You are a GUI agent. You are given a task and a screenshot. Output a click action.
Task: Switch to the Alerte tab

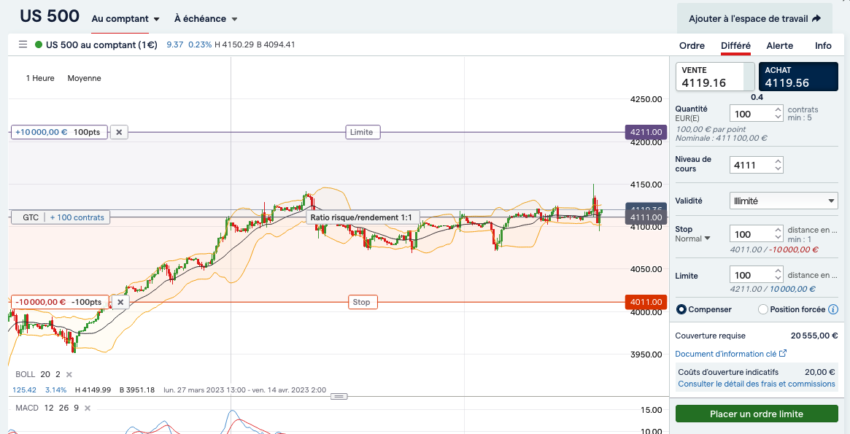coord(779,46)
